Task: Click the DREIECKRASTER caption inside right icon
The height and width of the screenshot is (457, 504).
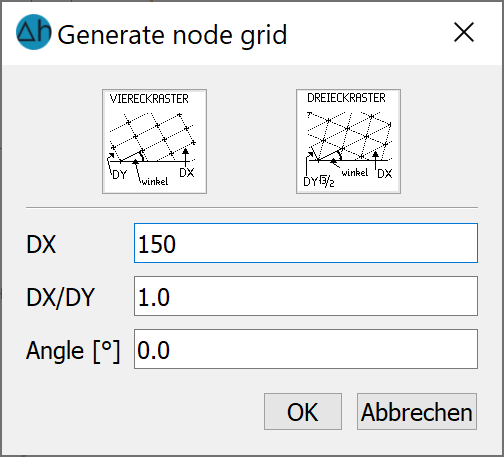Action: [346, 98]
